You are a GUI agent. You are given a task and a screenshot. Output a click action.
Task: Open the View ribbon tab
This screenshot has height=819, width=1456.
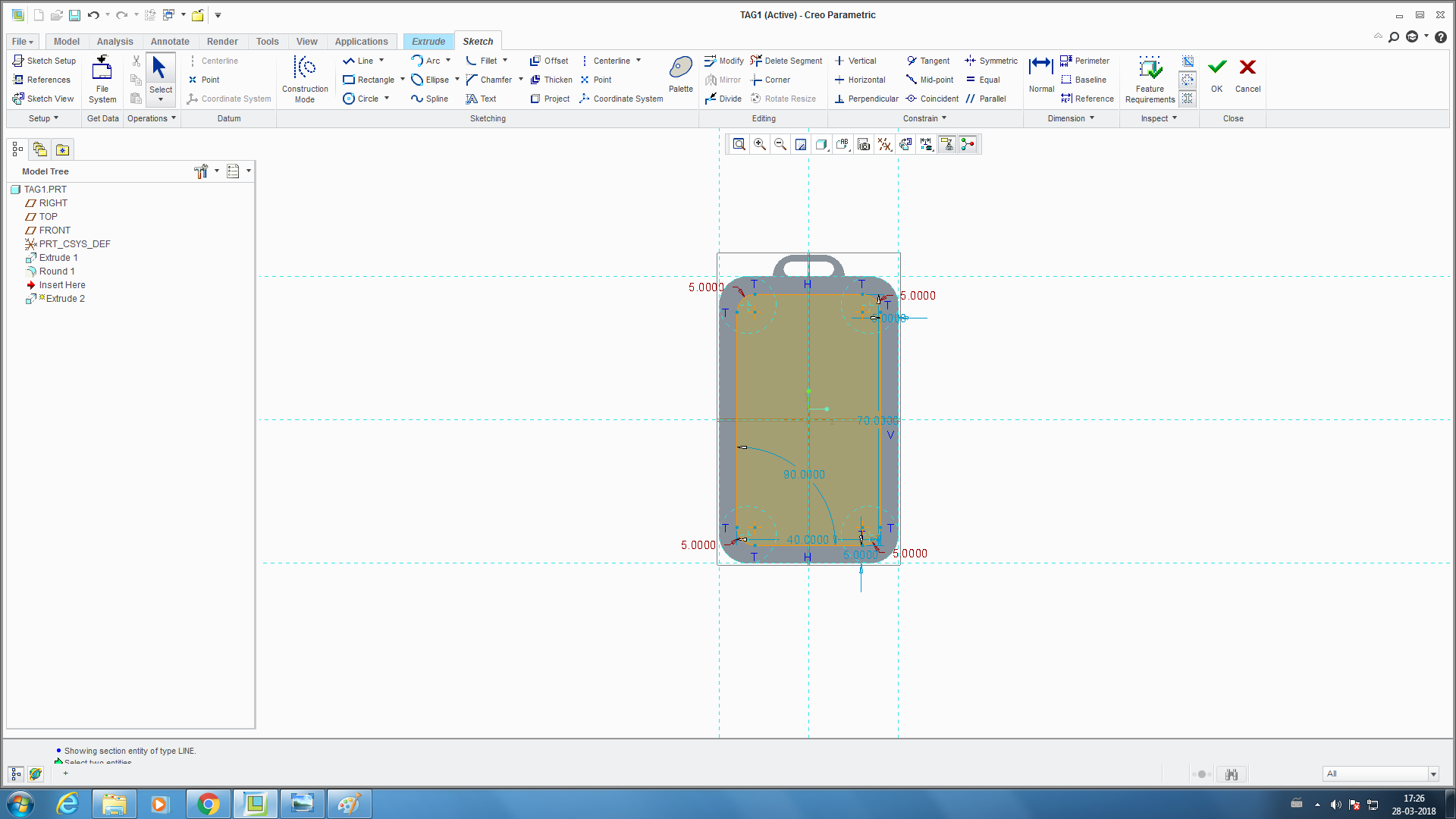tap(307, 42)
